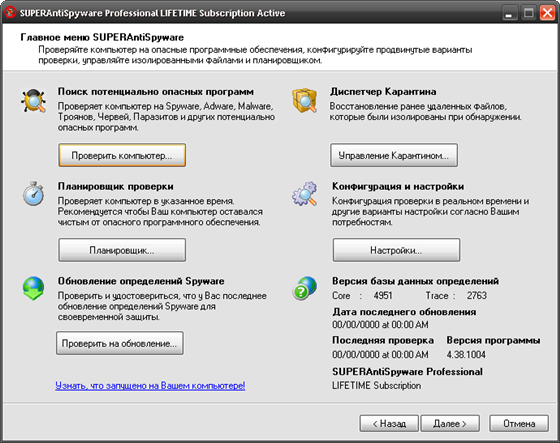
Task: Click the Поиск потенциально опасных программ heading
Action: [x=156, y=92]
